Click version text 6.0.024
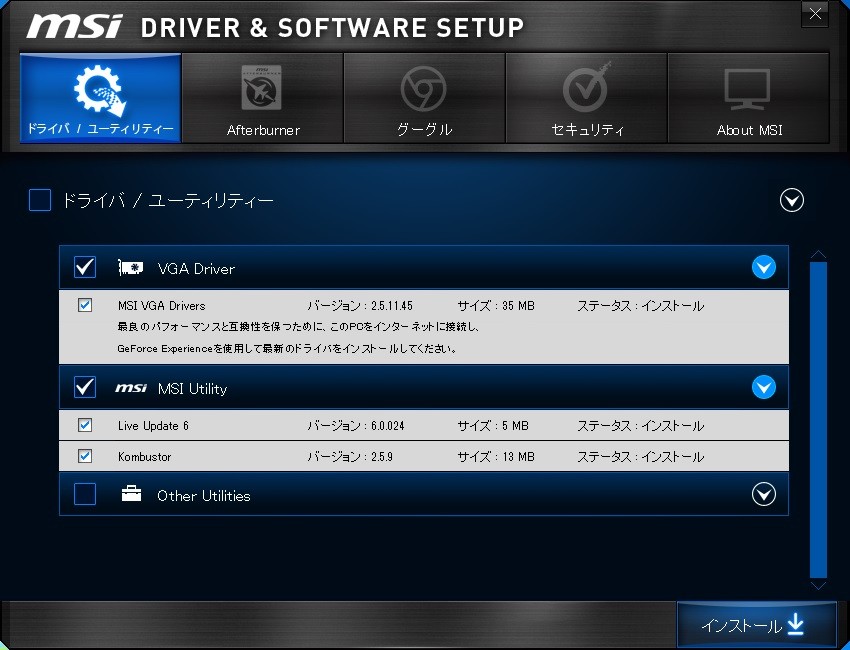The width and height of the screenshot is (850, 650). tap(388, 426)
